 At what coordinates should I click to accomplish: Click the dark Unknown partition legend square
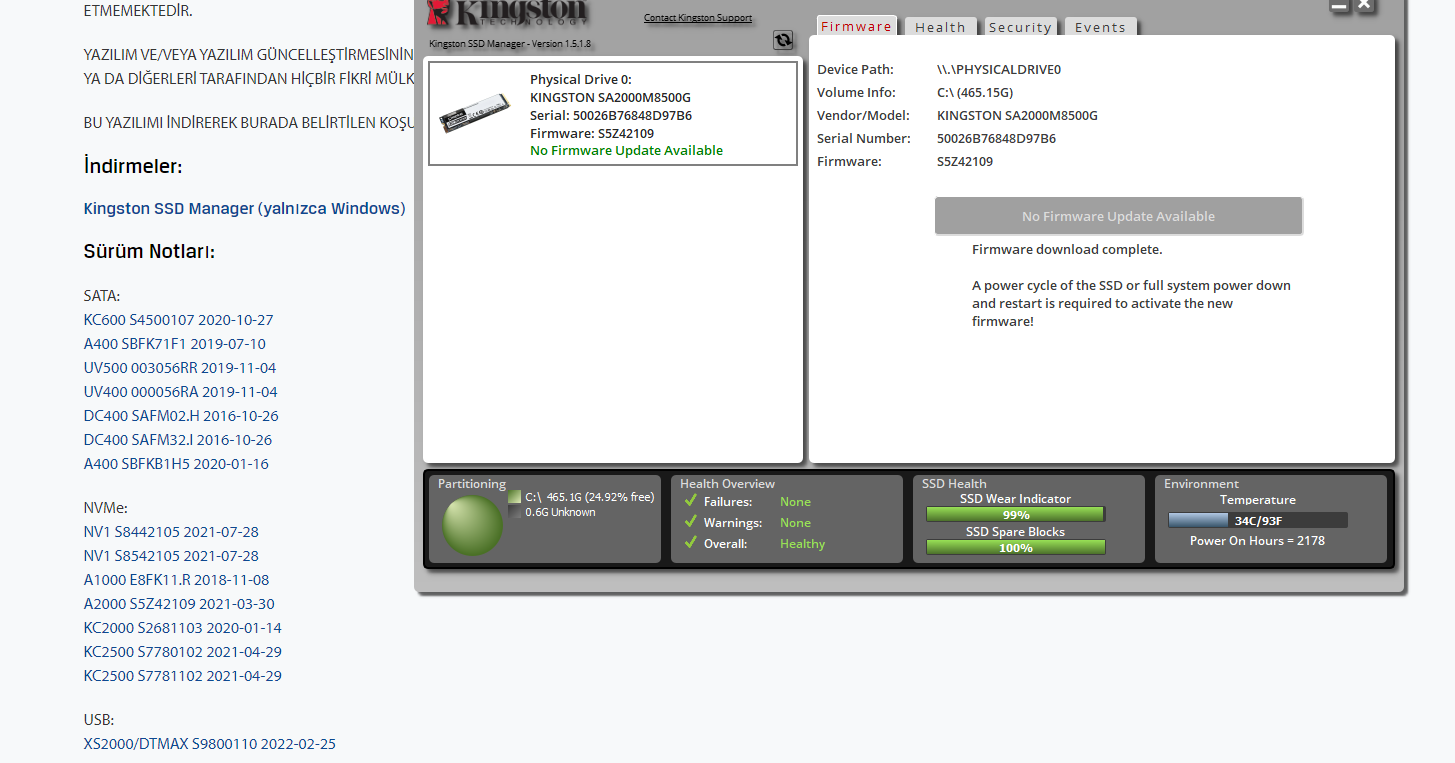coord(514,512)
